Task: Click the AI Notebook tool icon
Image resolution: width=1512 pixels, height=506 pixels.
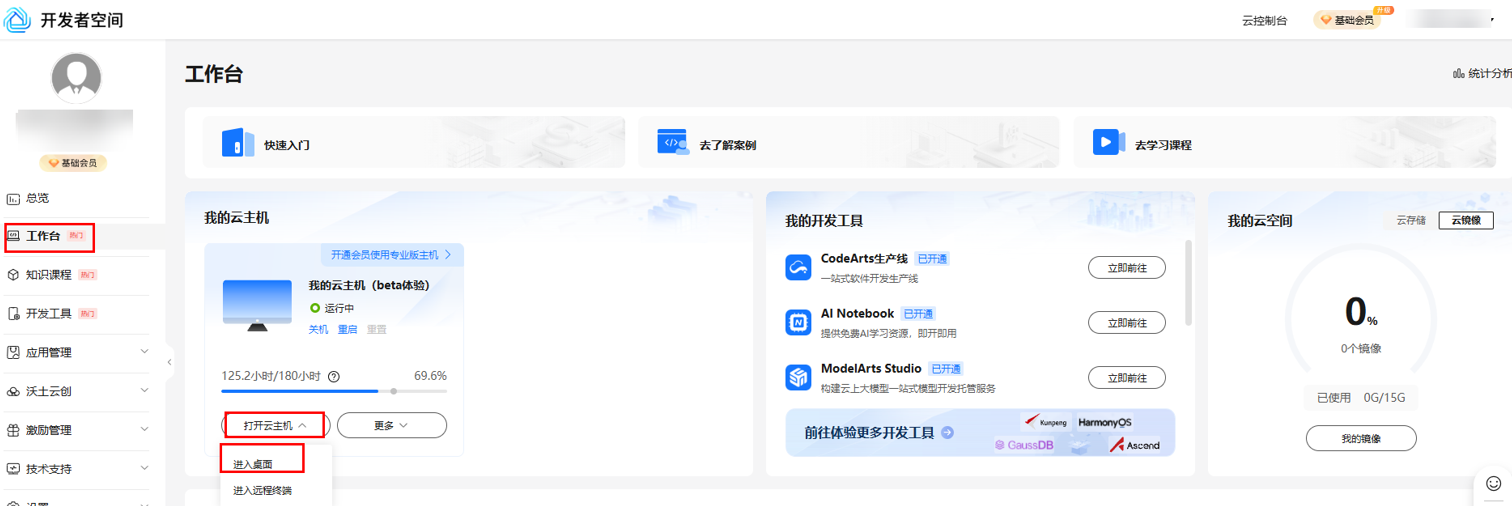Action: [798, 322]
